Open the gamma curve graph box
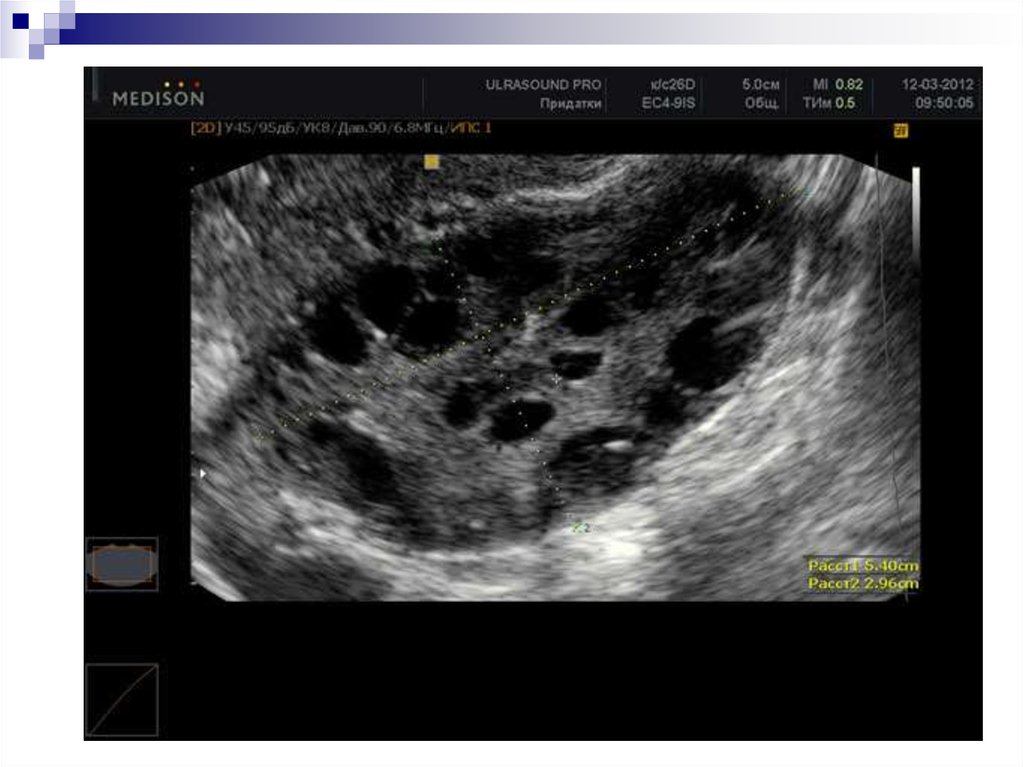Screen dimensions: 1024x767 tap(121, 700)
